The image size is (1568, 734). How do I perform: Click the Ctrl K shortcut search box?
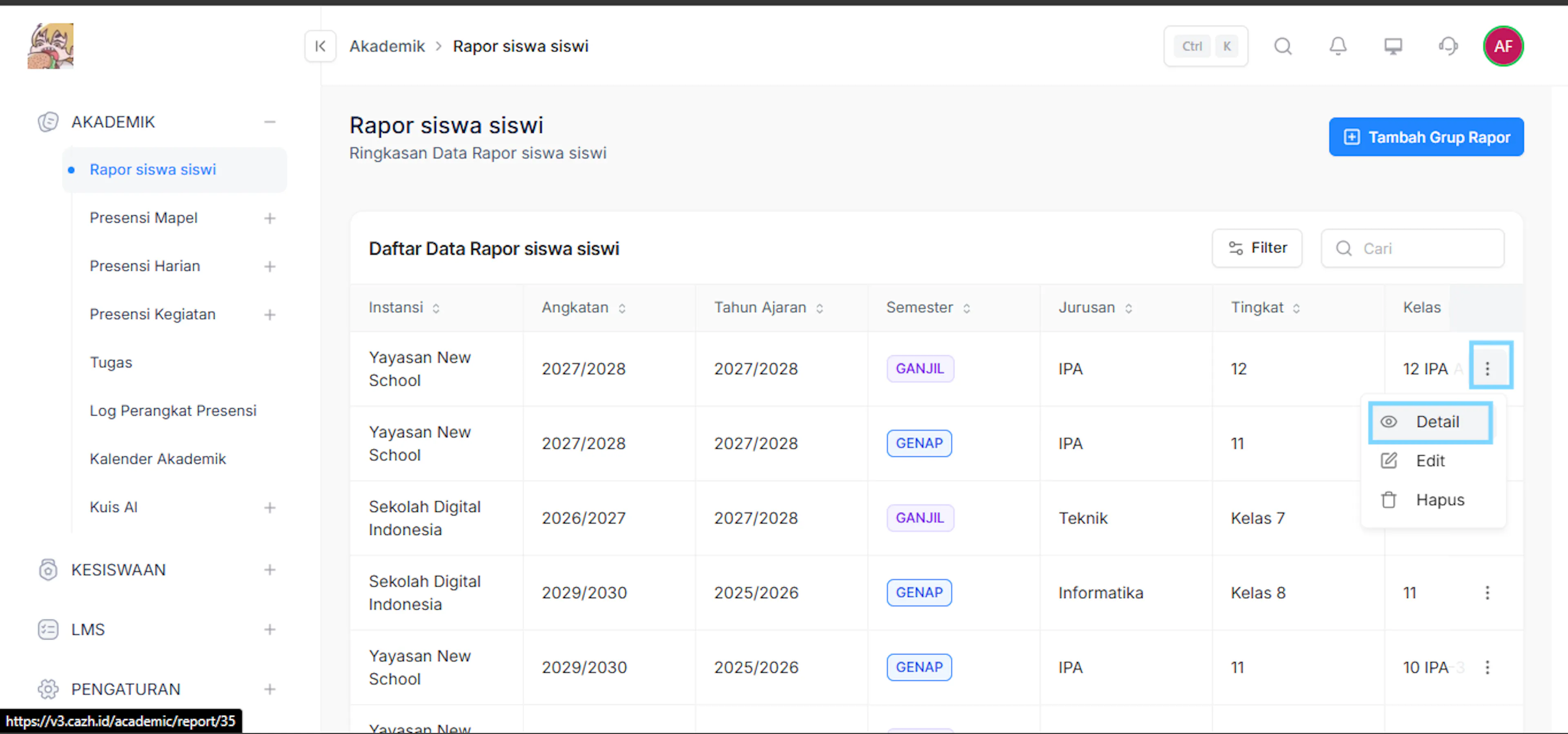tap(1205, 46)
